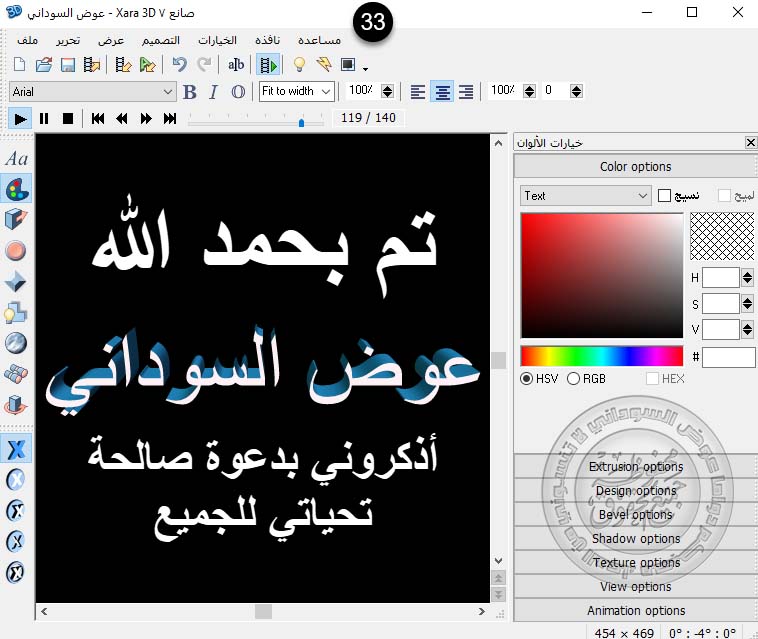Click the Undo arrow icon
The height and width of the screenshot is (639, 758).
[179, 65]
